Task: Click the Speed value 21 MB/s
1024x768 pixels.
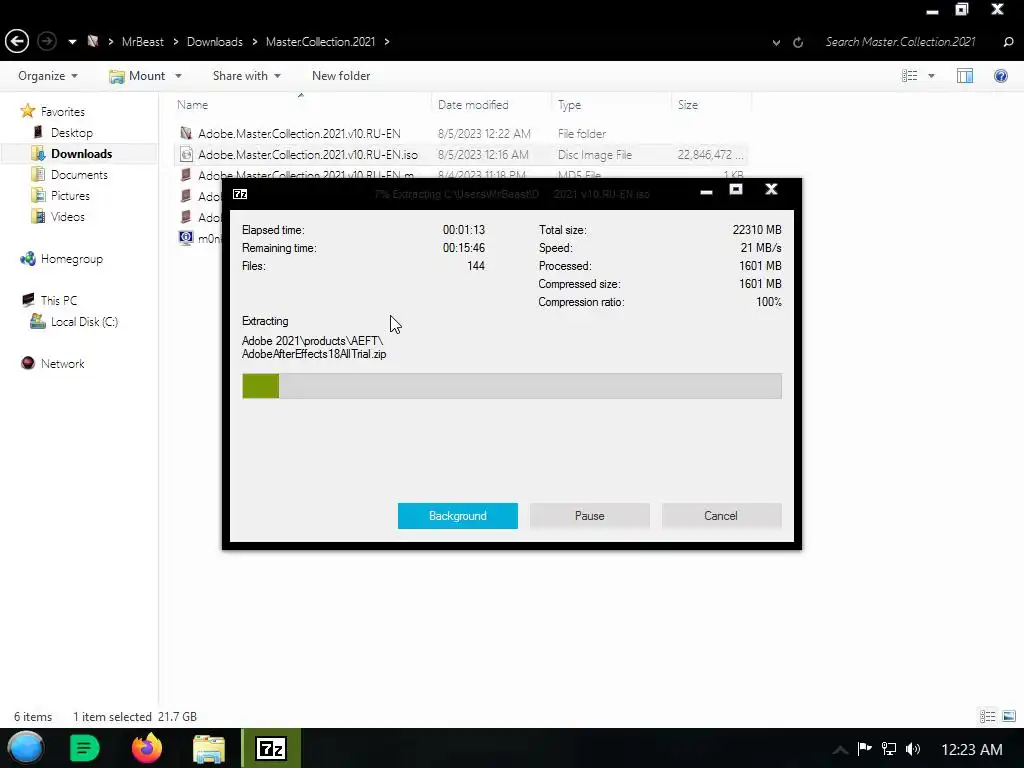Action: pyautogui.click(x=761, y=248)
